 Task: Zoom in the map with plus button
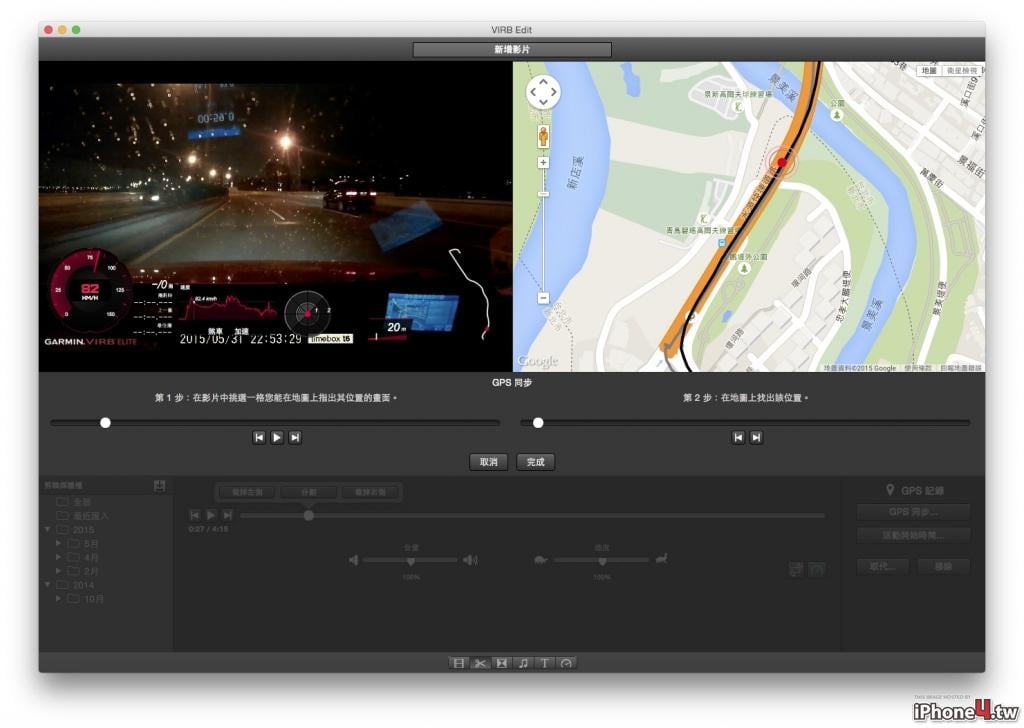[543, 163]
